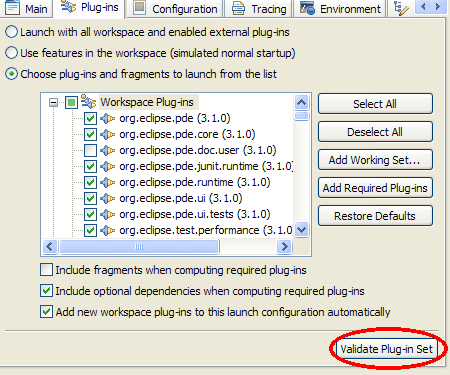Click Add Required Plug-ins button
The width and height of the screenshot is (450, 375).
pyautogui.click(x=375, y=188)
